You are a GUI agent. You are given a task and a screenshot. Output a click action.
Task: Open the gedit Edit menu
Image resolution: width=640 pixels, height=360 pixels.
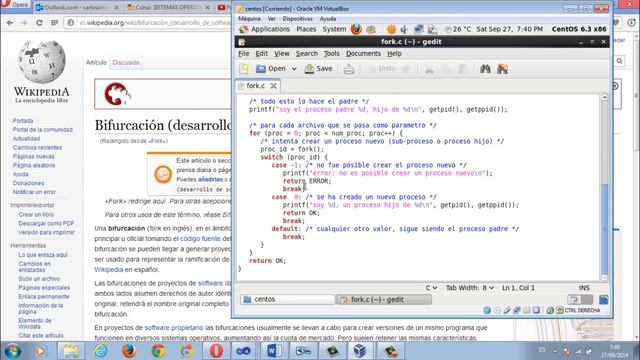tap(262, 53)
